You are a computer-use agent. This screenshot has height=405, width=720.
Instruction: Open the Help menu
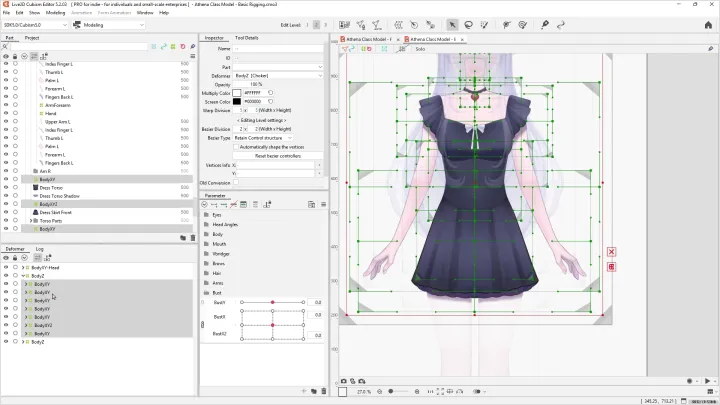pos(164,13)
